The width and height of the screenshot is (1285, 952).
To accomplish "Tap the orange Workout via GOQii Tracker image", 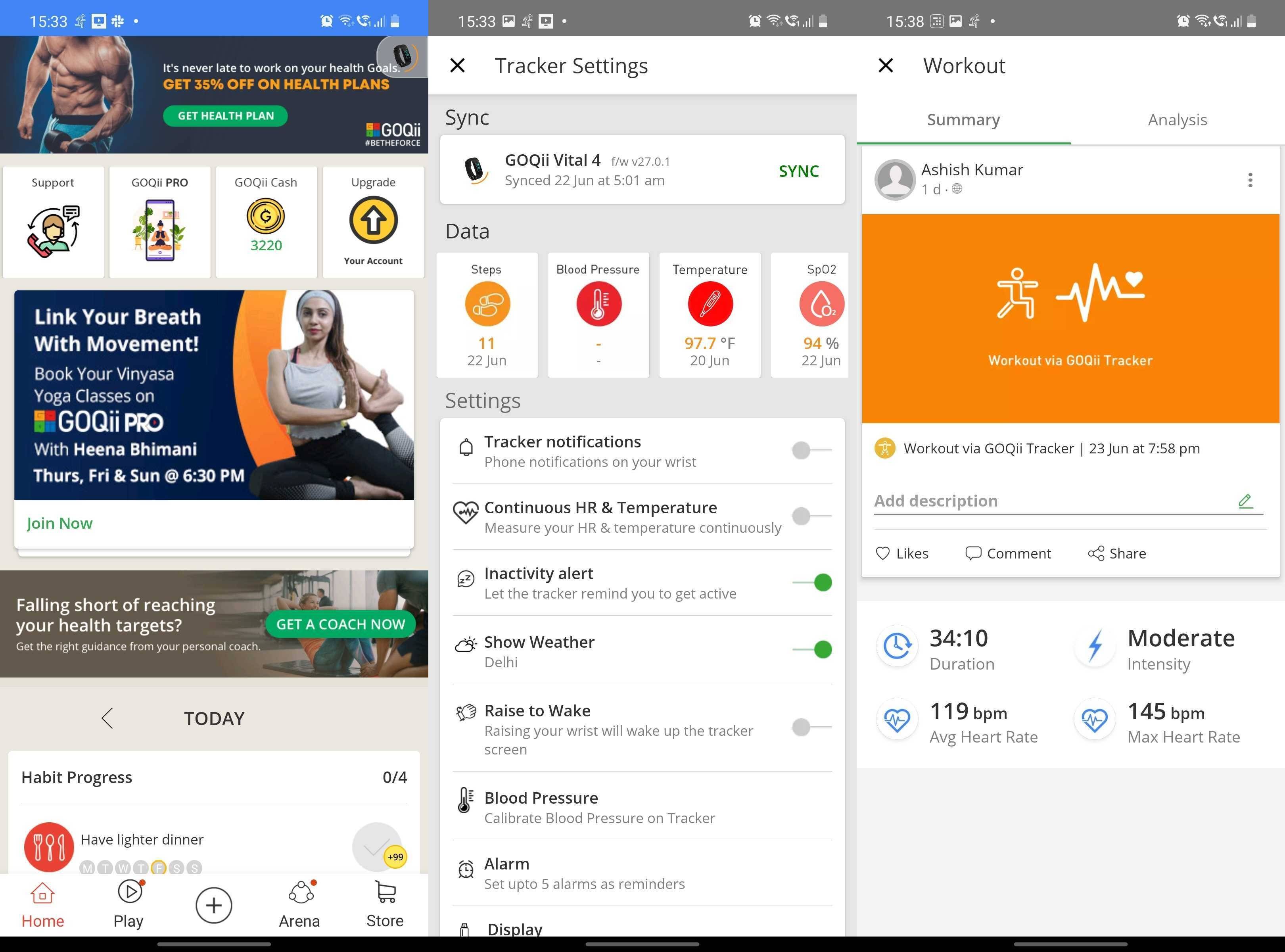I will [x=1070, y=319].
